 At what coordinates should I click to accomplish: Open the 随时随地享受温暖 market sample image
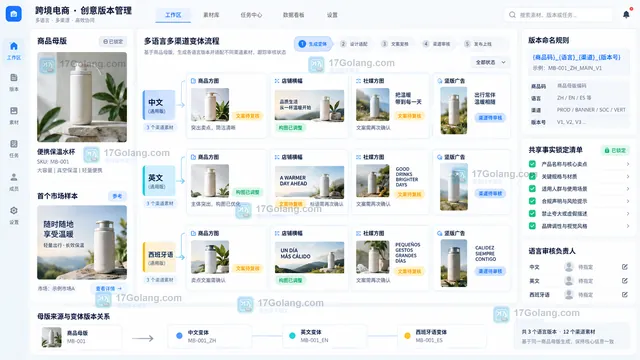click(82, 242)
